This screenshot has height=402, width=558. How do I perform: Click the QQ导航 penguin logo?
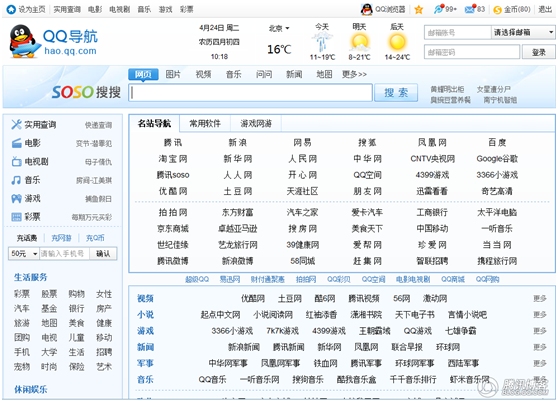coord(24,42)
